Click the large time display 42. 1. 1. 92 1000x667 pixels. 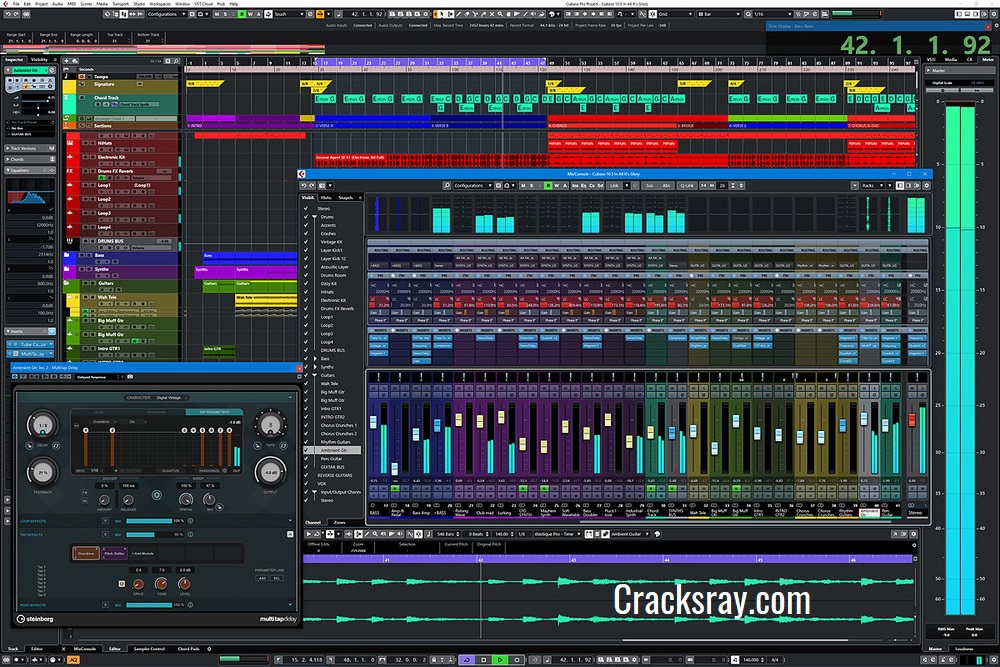pos(915,45)
